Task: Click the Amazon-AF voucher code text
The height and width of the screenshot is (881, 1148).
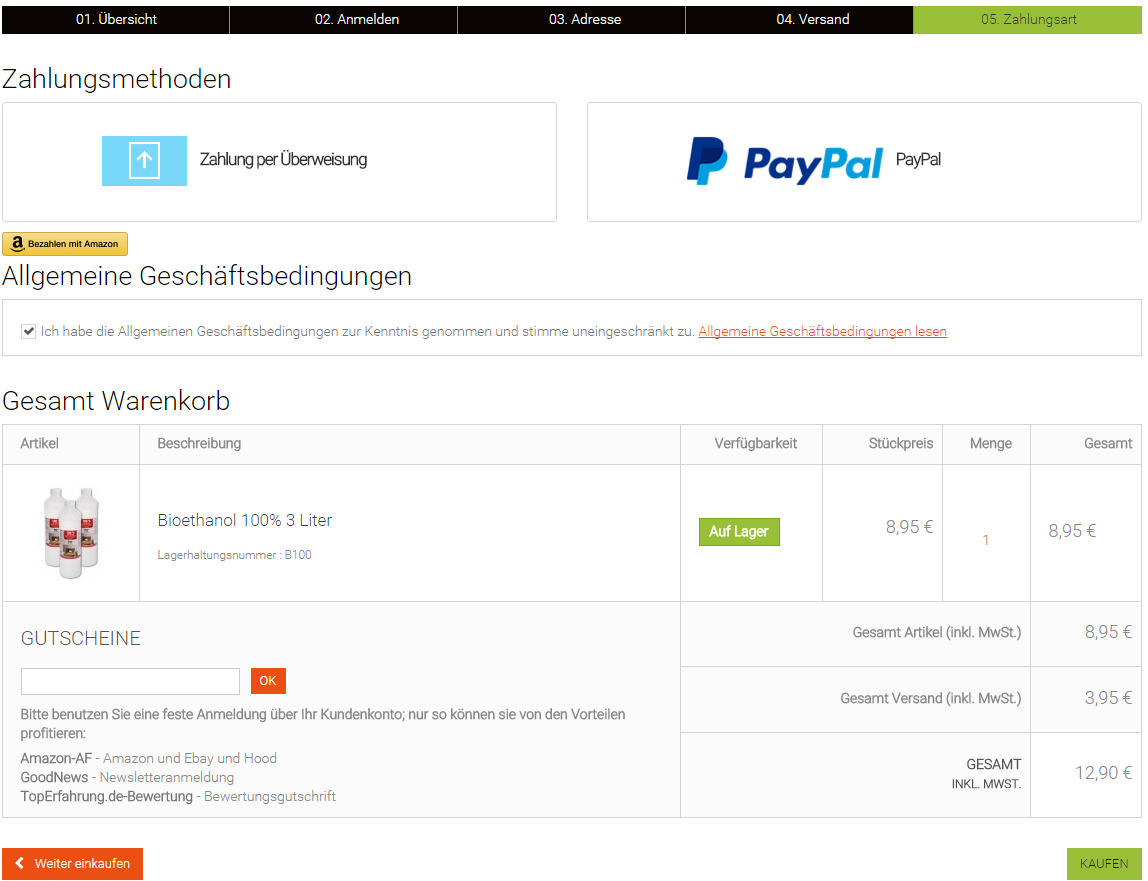Action: tap(56, 758)
